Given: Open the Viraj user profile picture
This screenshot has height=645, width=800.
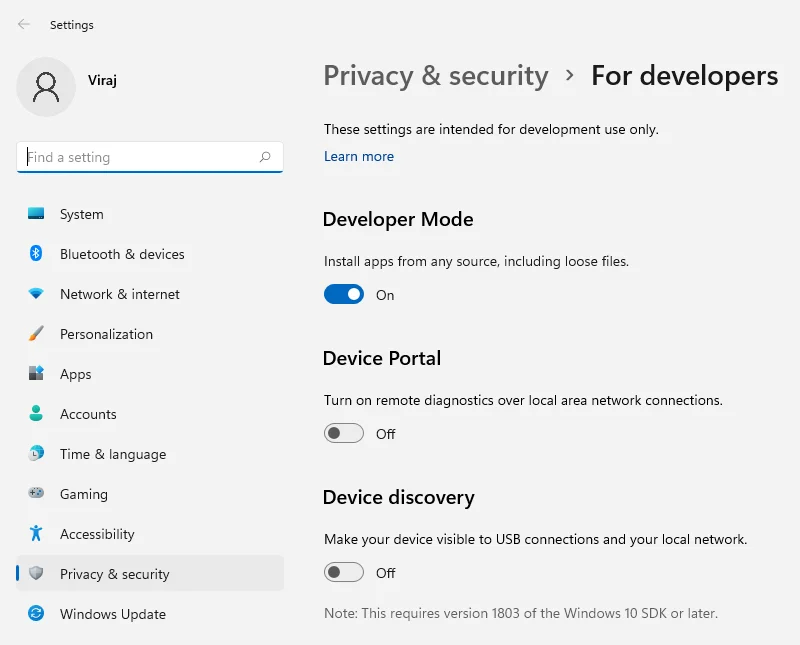Looking at the screenshot, I should point(46,87).
